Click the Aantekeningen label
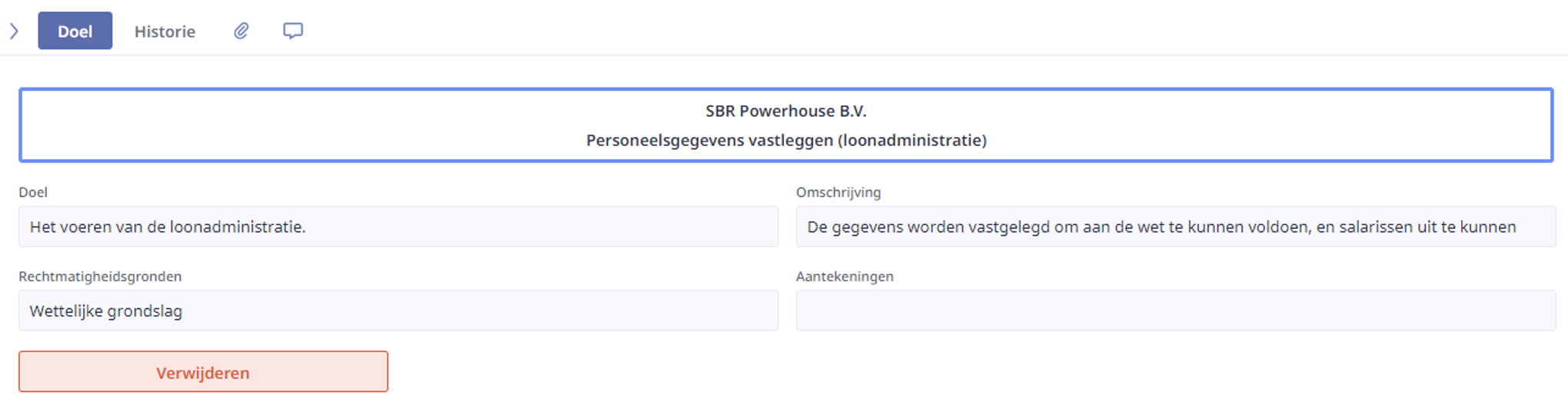 tap(845, 276)
